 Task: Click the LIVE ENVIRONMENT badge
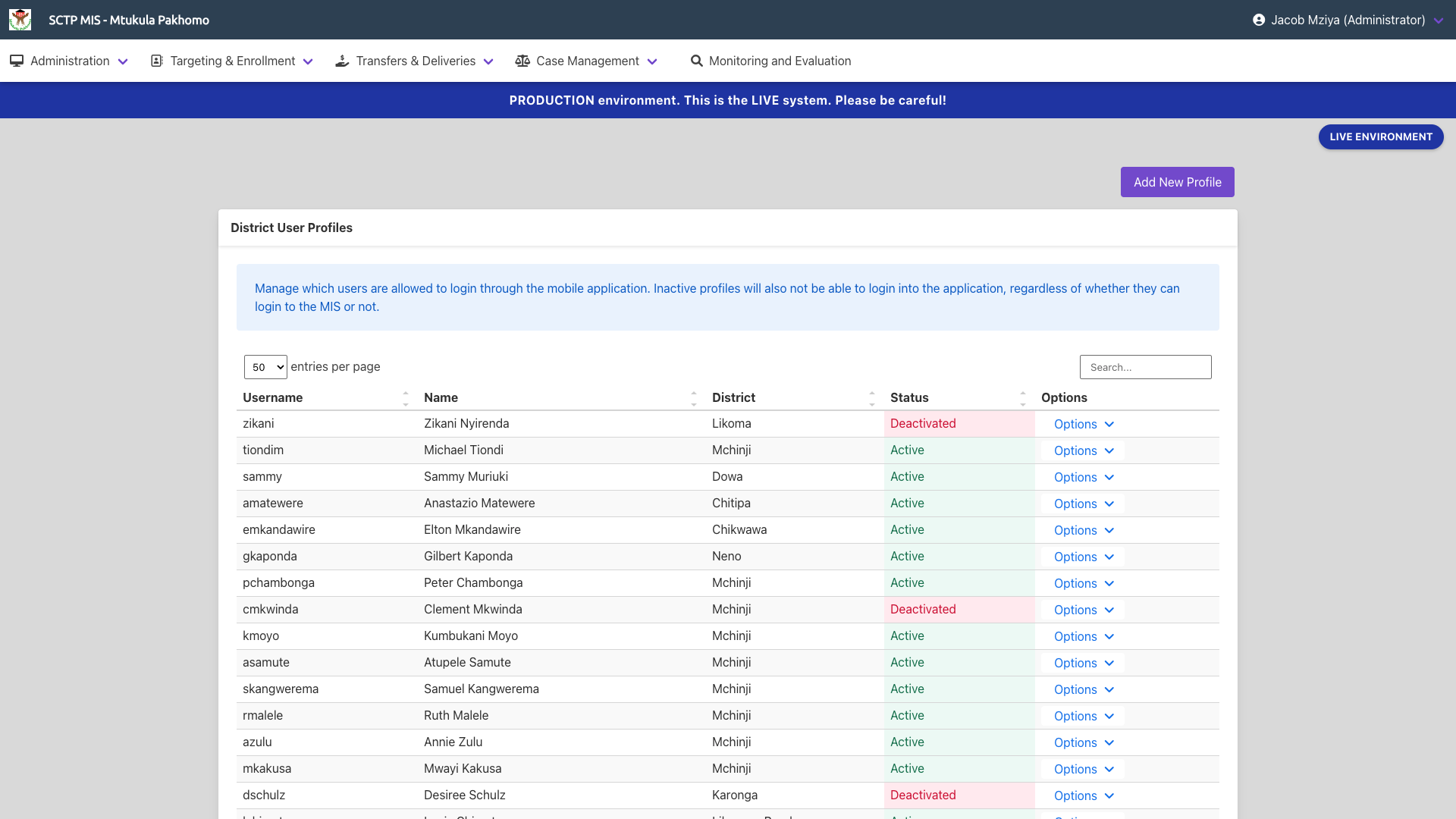click(1380, 136)
